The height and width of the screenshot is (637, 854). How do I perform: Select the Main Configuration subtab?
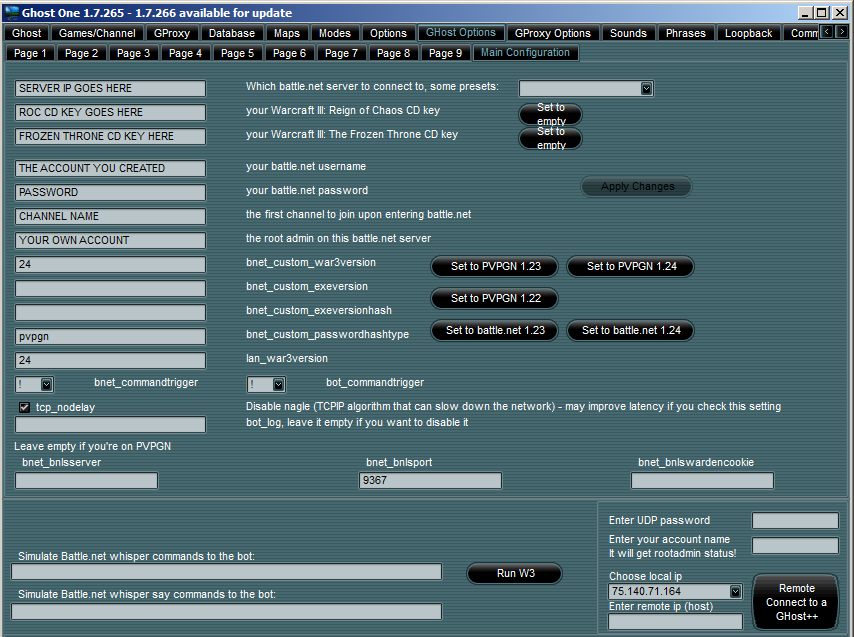pyautogui.click(x=525, y=53)
